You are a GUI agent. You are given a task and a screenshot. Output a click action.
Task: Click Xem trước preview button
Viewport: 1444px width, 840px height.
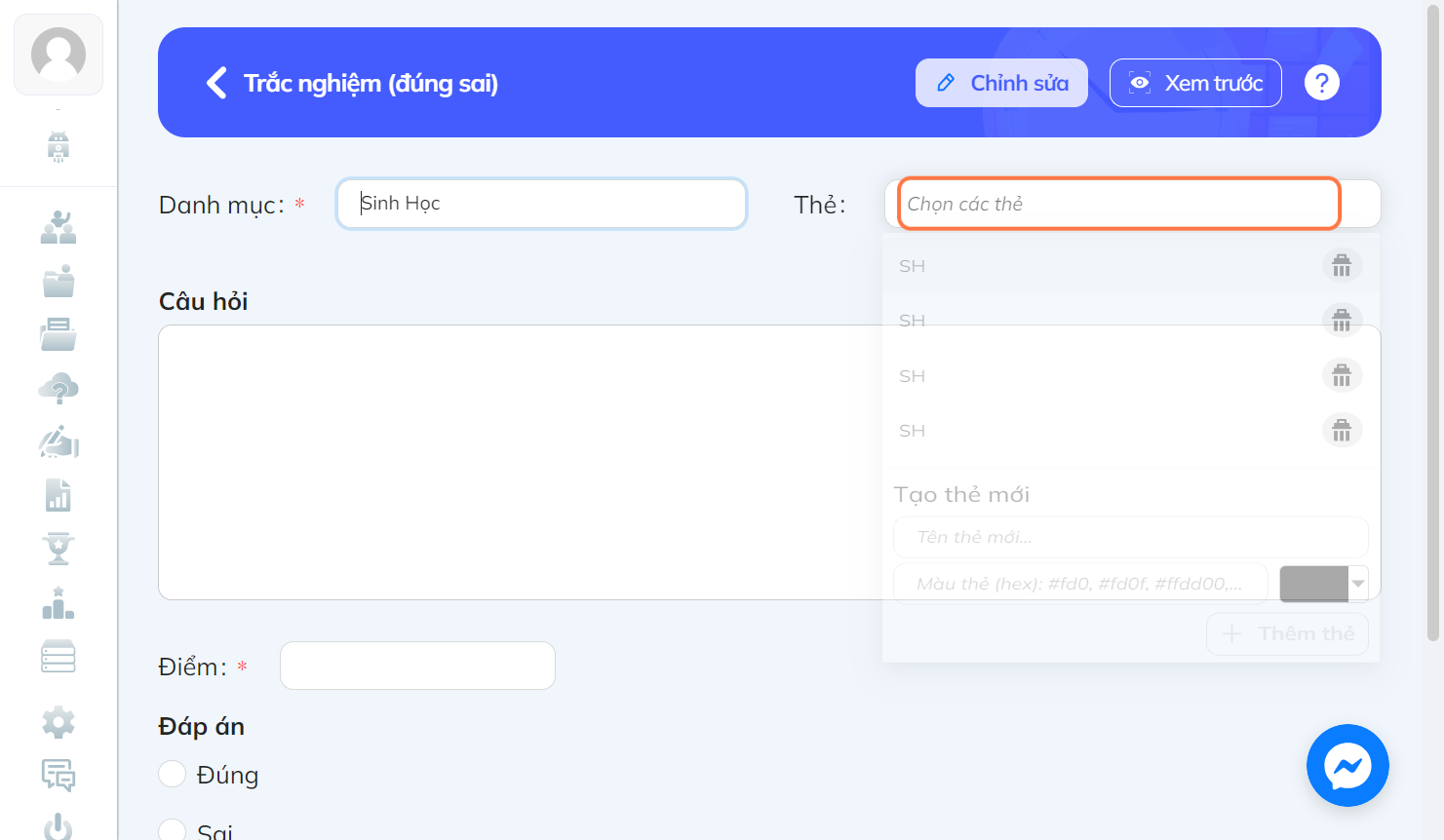point(1195,83)
